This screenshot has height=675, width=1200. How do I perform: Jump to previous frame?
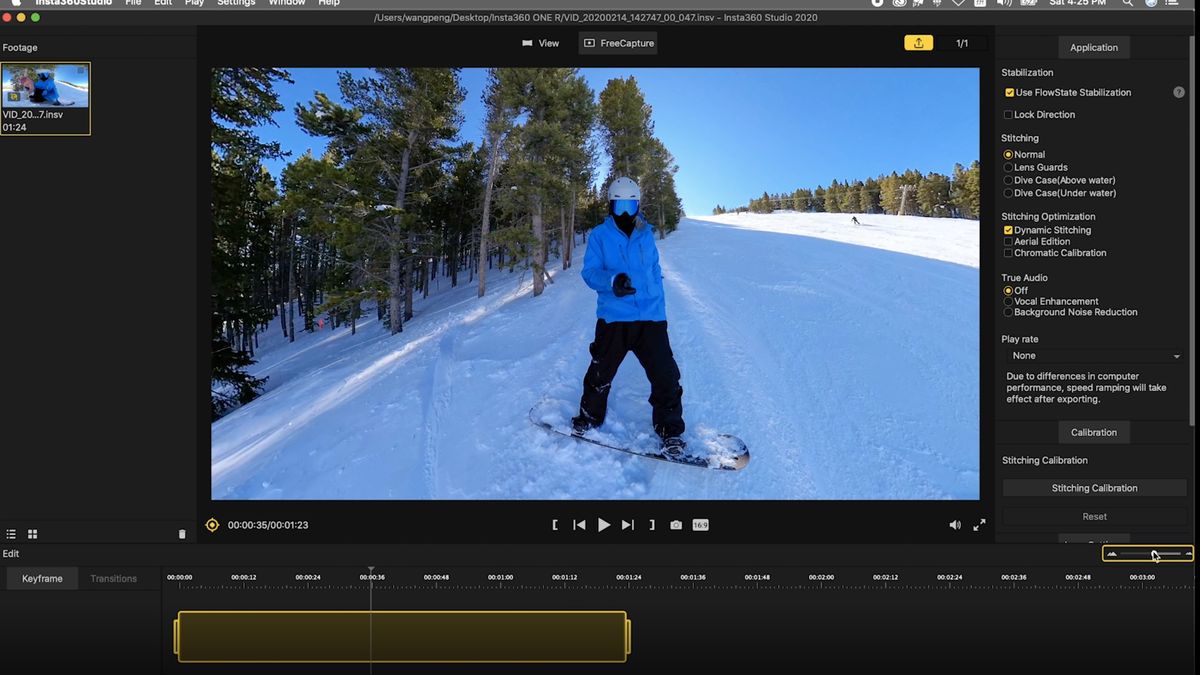579,525
